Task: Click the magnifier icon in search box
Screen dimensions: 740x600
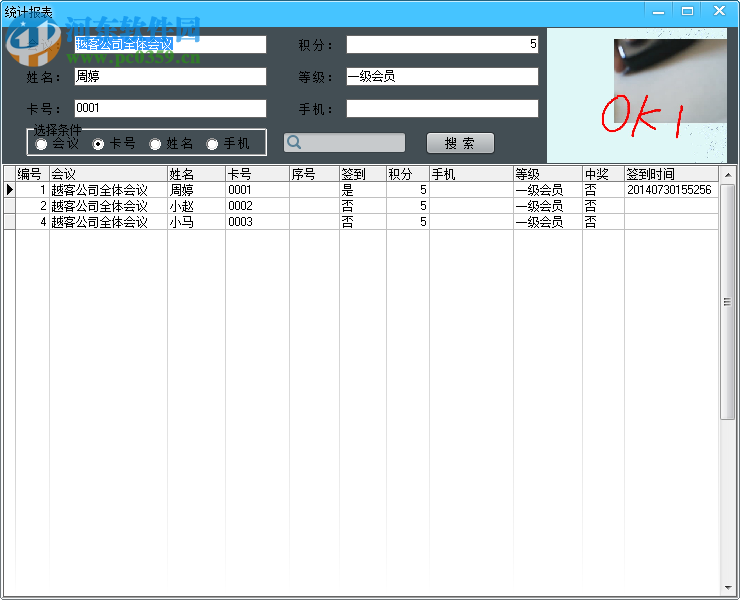Action: point(294,142)
